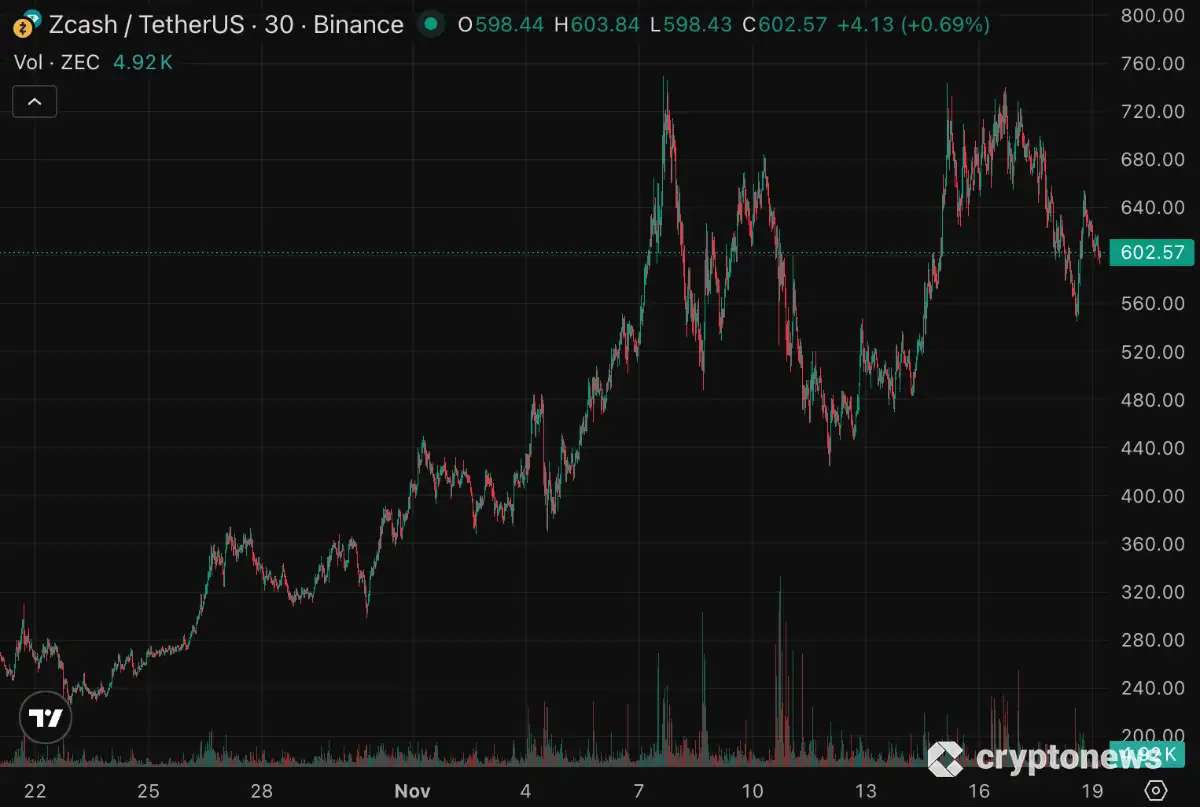
Task: Click the 800.00 price axis label
Action: 1152,15
